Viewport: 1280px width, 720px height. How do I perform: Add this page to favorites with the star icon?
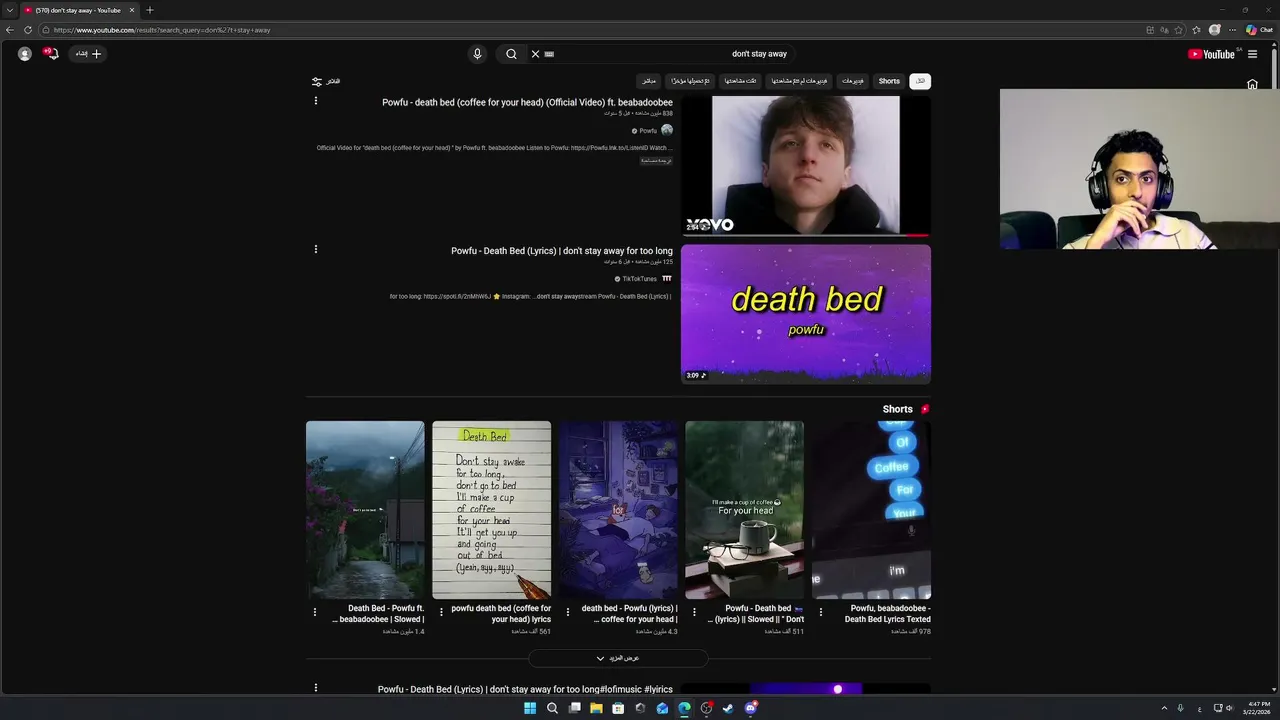click(1179, 30)
